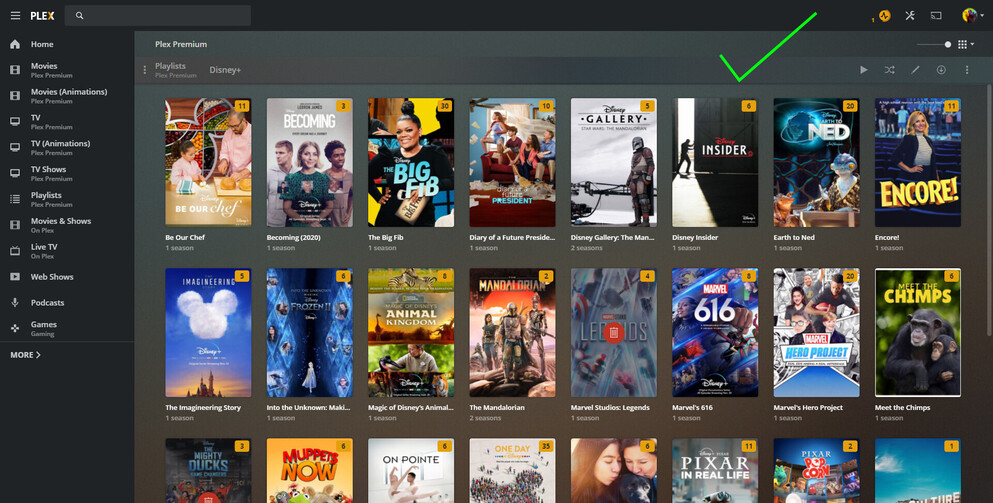
Task: Open Marvel's Hero Project poster
Action: [816, 333]
